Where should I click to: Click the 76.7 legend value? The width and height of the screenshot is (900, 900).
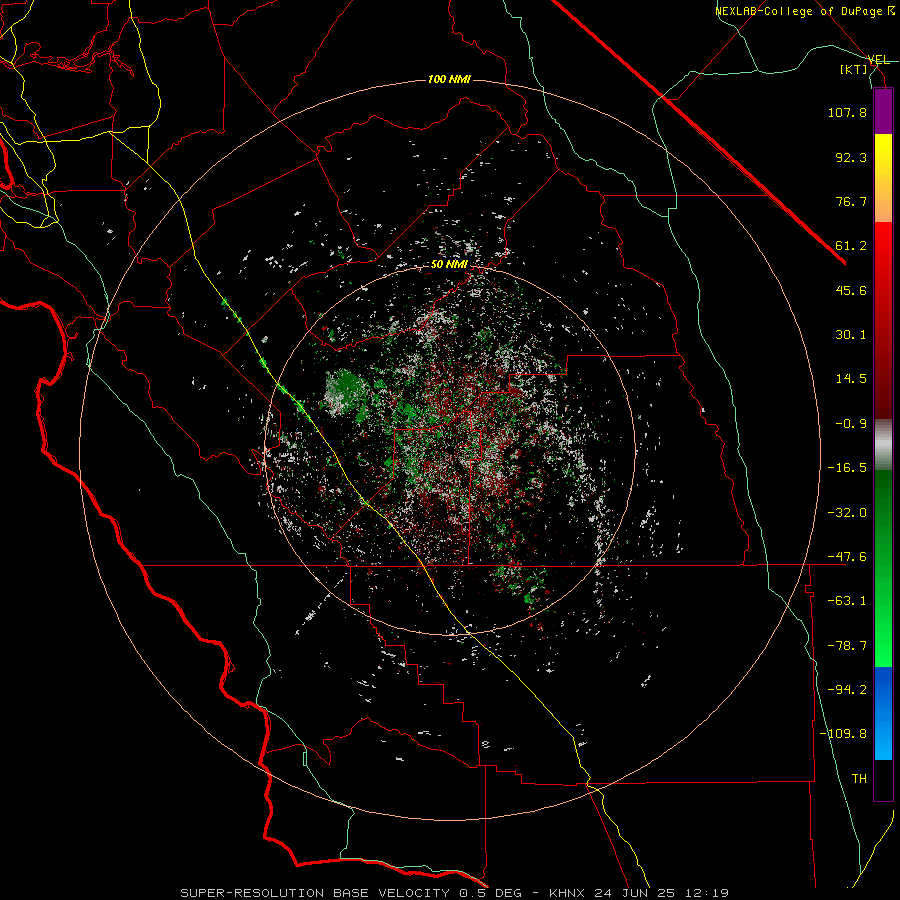pos(851,201)
